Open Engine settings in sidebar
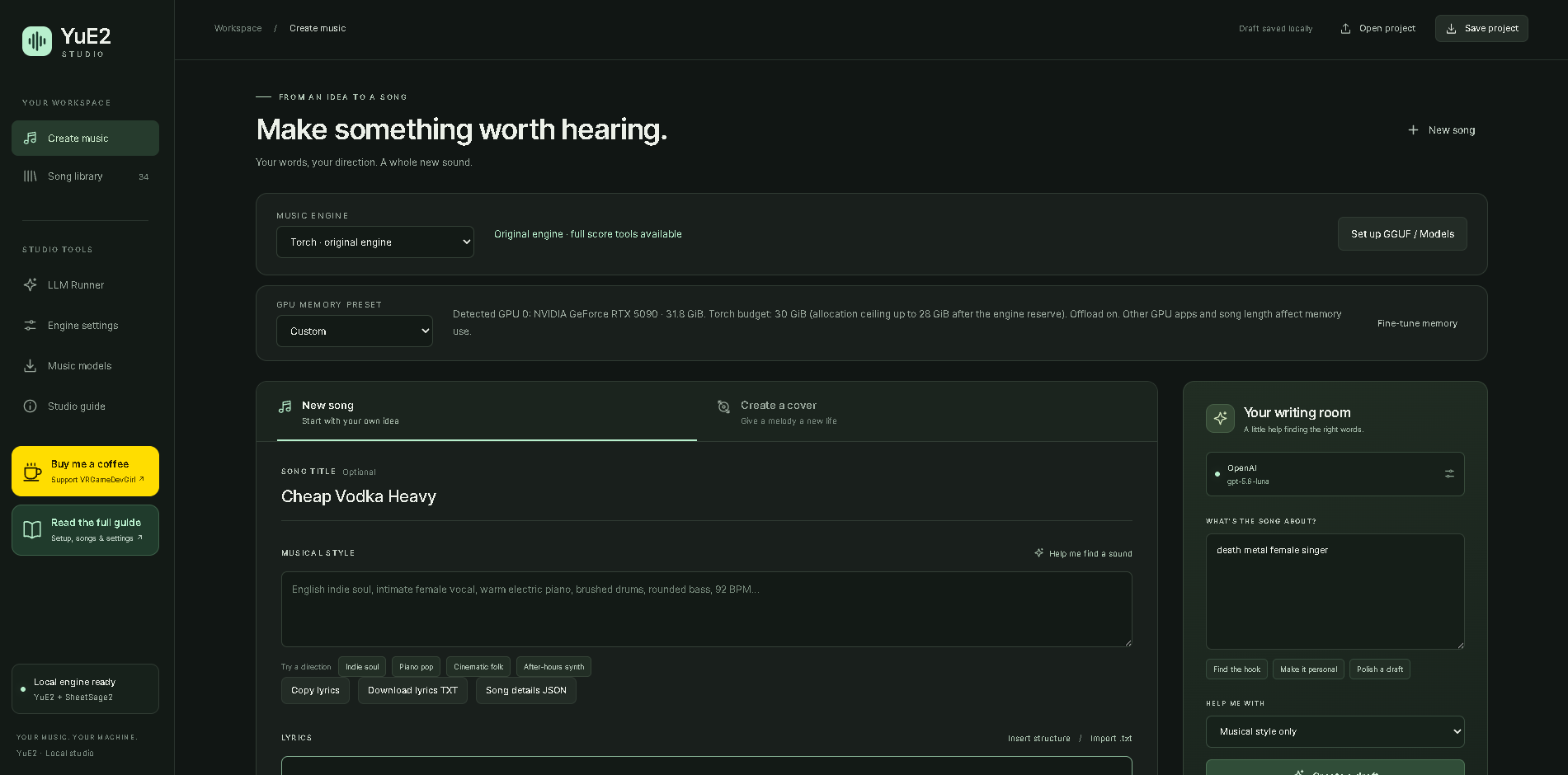1568x775 pixels. [x=85, y=326]
